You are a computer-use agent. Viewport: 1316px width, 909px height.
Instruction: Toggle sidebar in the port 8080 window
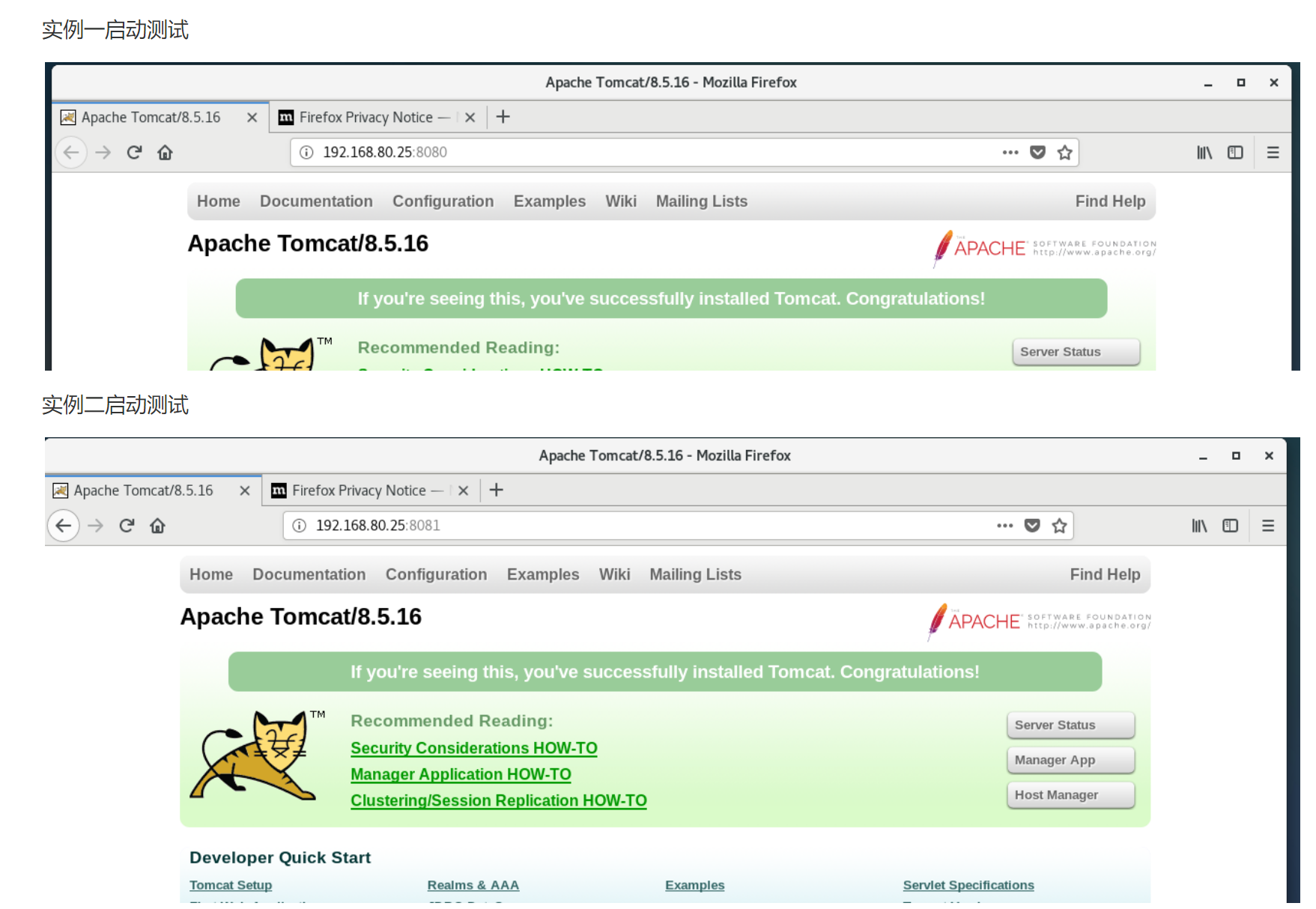point(1235,153)
